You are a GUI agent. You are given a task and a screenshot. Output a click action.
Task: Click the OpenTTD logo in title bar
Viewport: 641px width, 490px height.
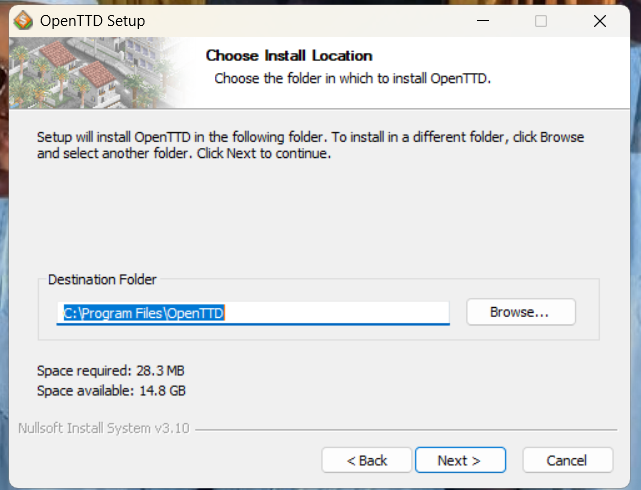click(21, 21)
